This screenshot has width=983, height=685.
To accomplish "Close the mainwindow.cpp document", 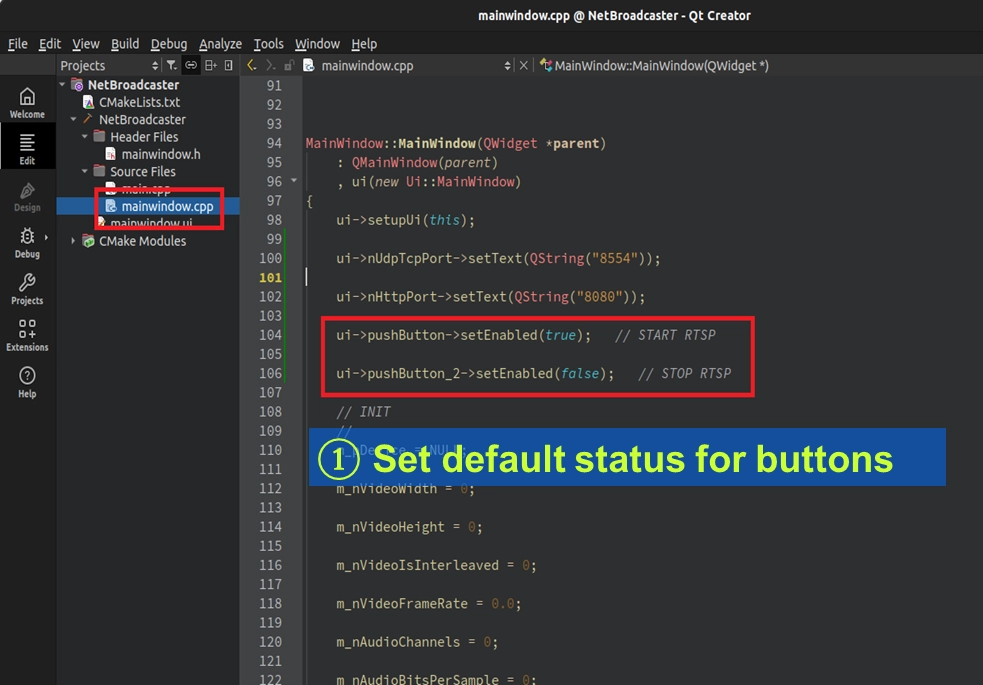I will [523, 65].
